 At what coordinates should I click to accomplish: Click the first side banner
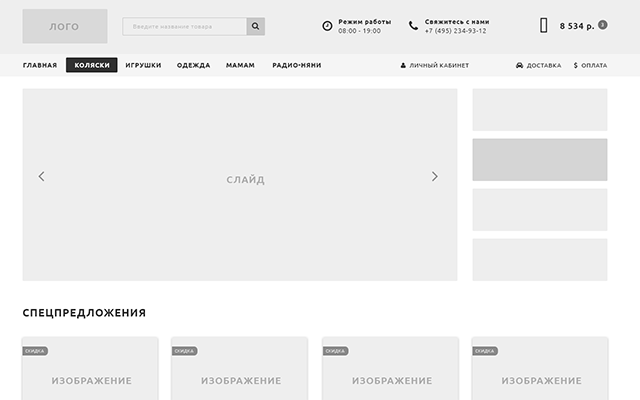coord(540,110)
